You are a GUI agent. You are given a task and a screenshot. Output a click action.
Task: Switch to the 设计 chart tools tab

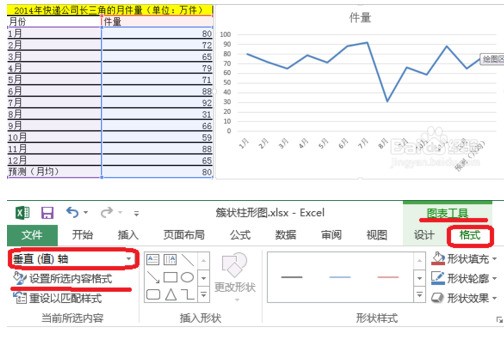424,235
